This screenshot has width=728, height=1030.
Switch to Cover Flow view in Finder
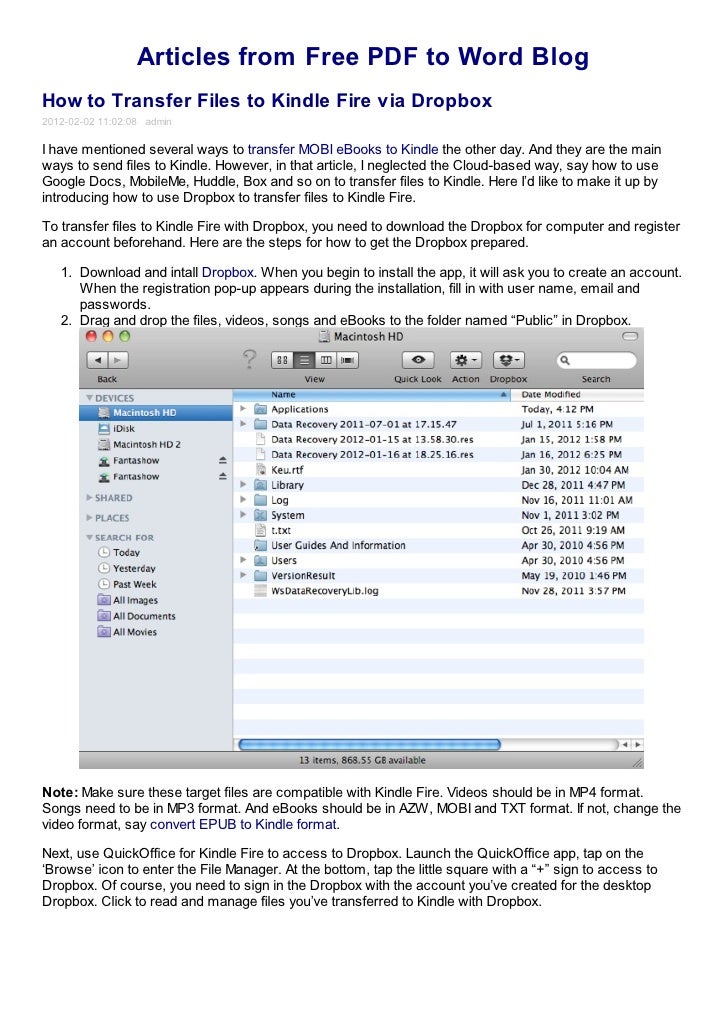tap(347, 360)
